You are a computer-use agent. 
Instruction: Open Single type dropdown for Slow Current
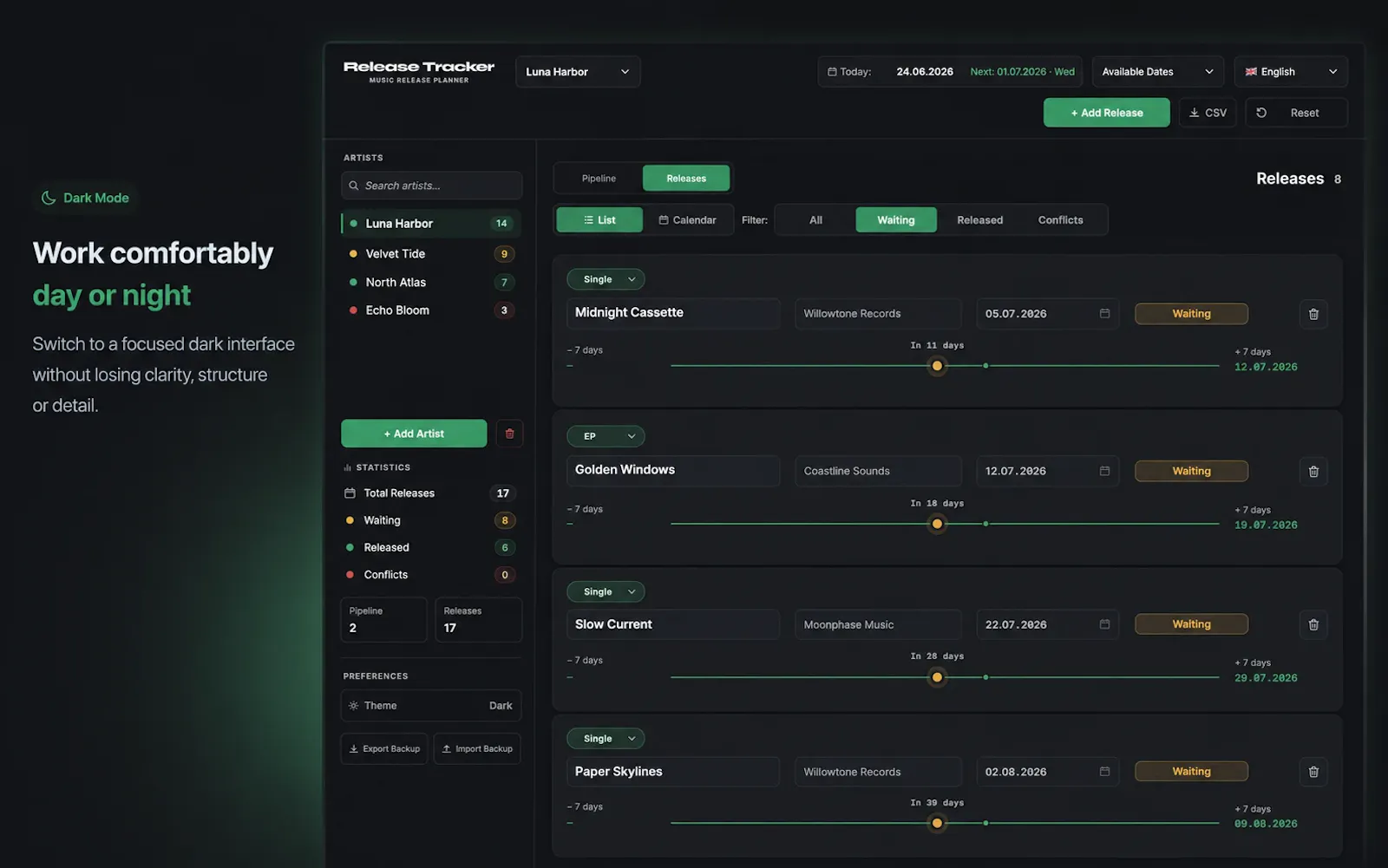[606, 591]
